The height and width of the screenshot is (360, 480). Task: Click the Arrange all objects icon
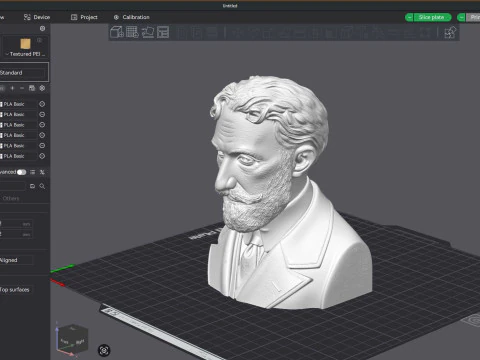163,32
